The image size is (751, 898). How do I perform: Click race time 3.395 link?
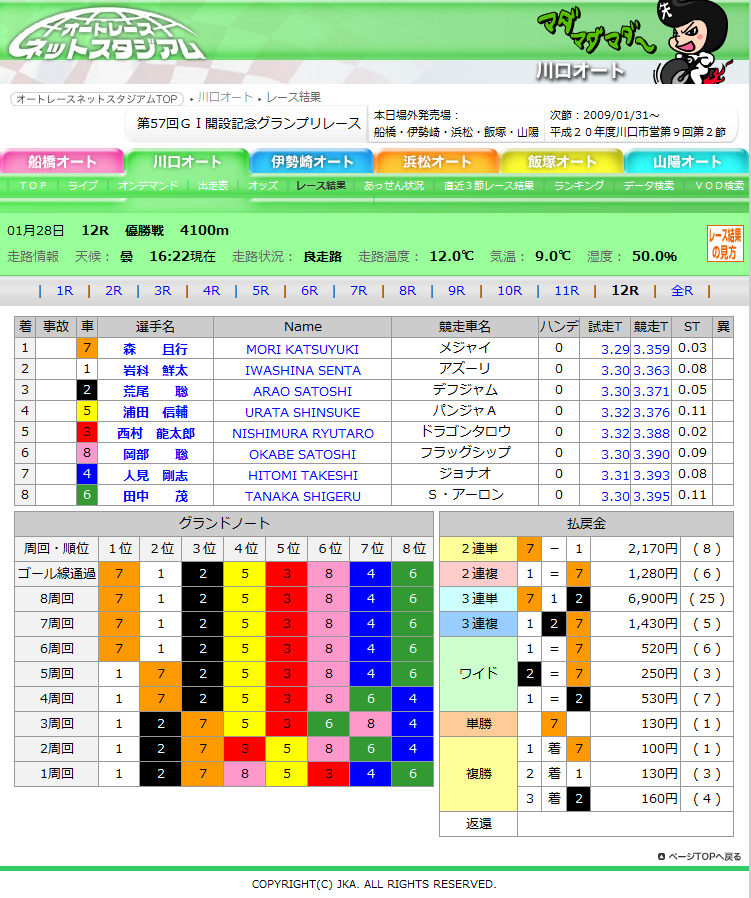click(x=651, y=496)
